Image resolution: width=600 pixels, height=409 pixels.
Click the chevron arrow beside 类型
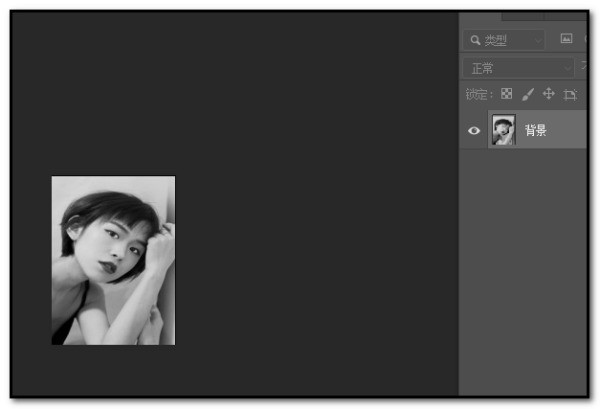click(538, 41)
